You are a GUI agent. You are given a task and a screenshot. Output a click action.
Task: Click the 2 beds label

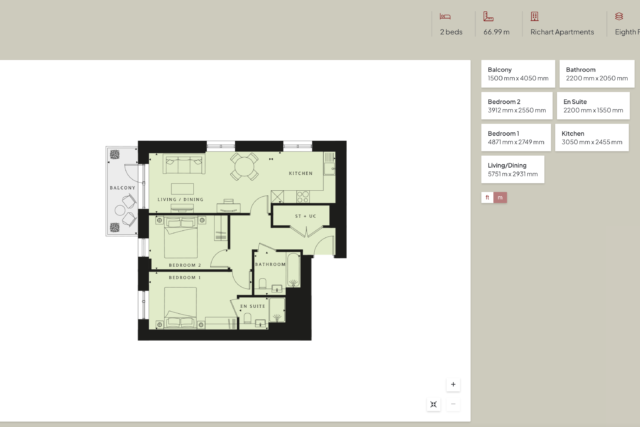(x=450, y=32)
